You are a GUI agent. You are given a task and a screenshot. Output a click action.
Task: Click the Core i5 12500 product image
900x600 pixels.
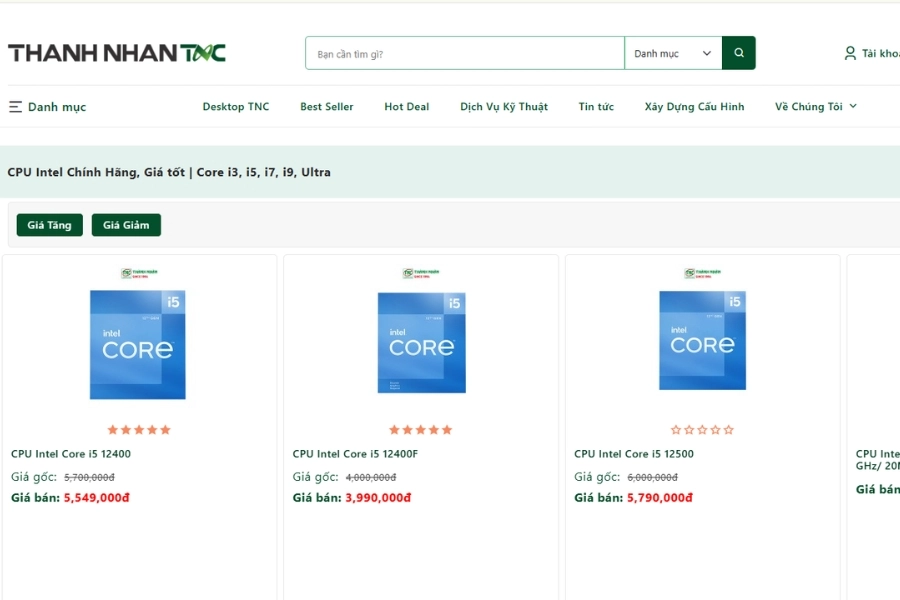pyautogui.click(x=703, y=340)
